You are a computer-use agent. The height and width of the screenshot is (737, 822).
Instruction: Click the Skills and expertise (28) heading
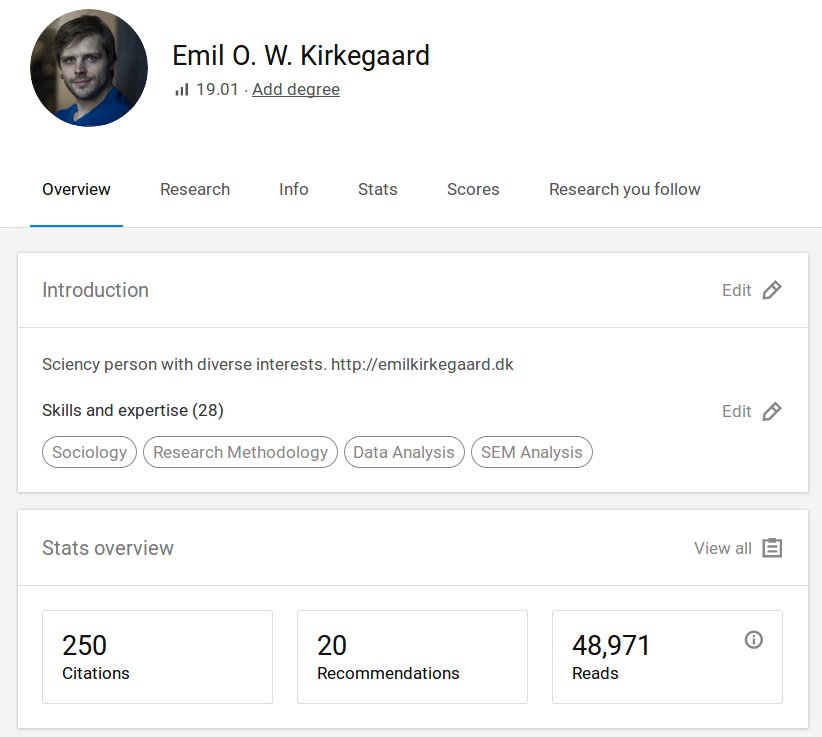click(133, 410)
